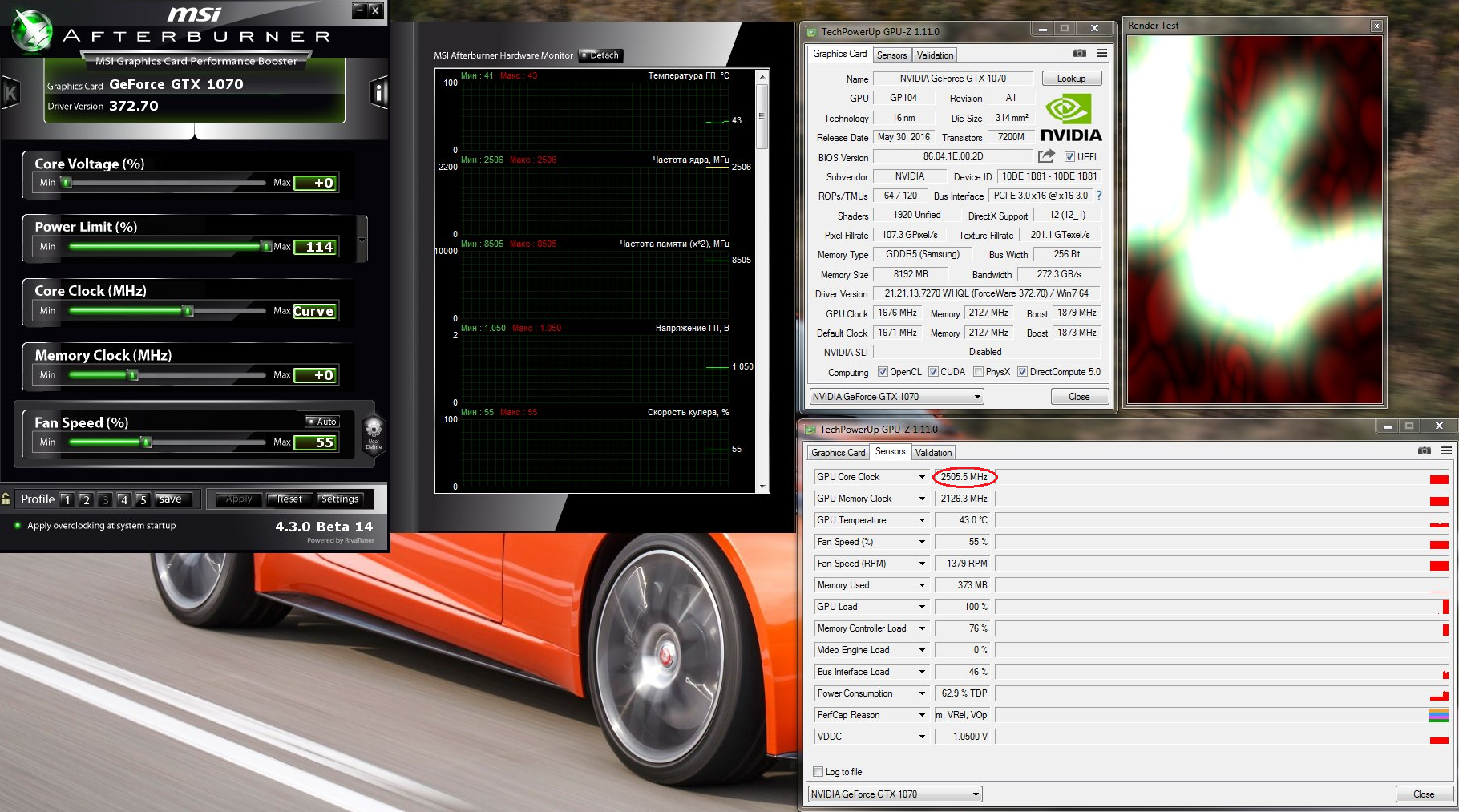Open Validation tab in Sensors window

[x=933, y=453]
